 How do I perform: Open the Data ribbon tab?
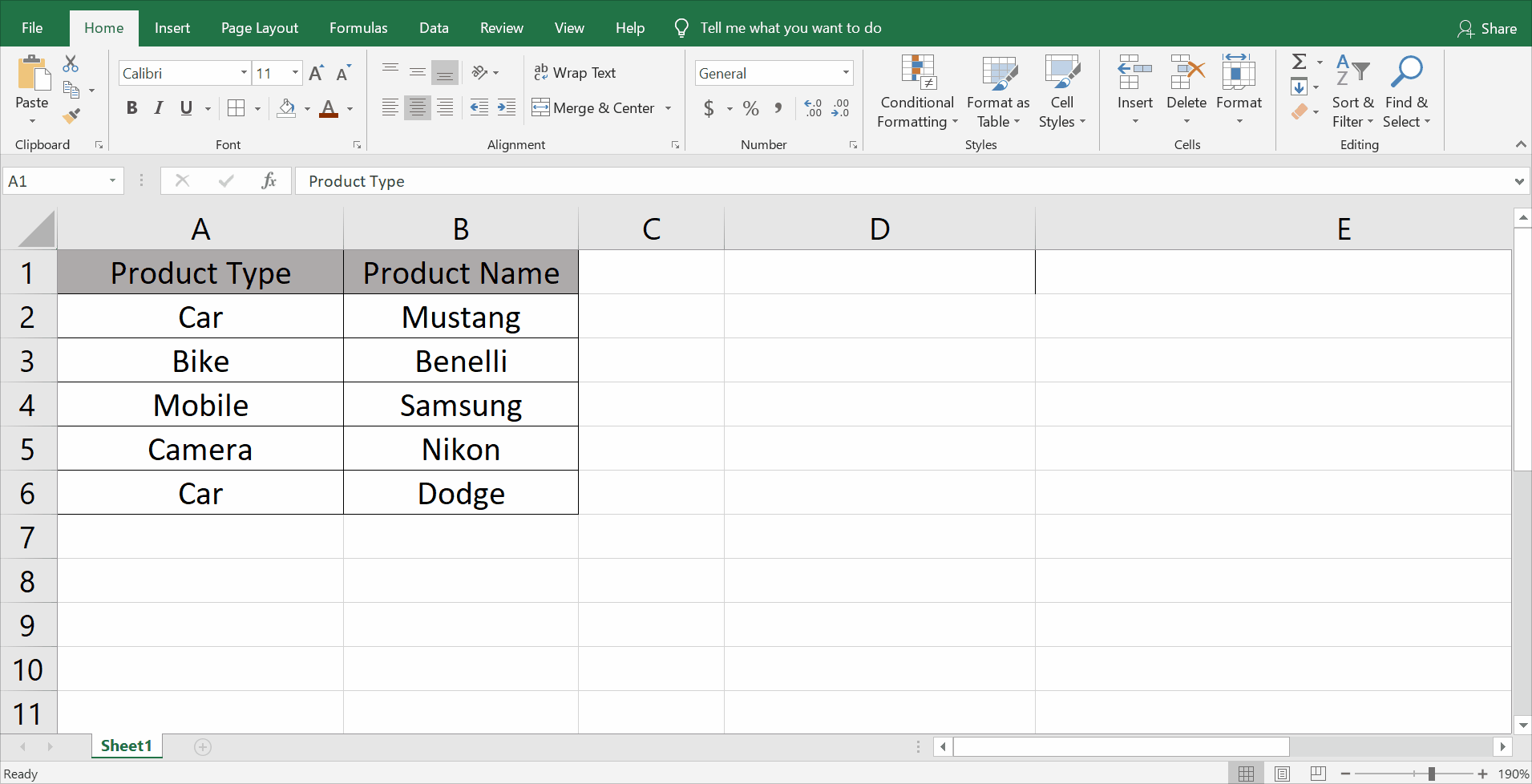pos(433,27)
